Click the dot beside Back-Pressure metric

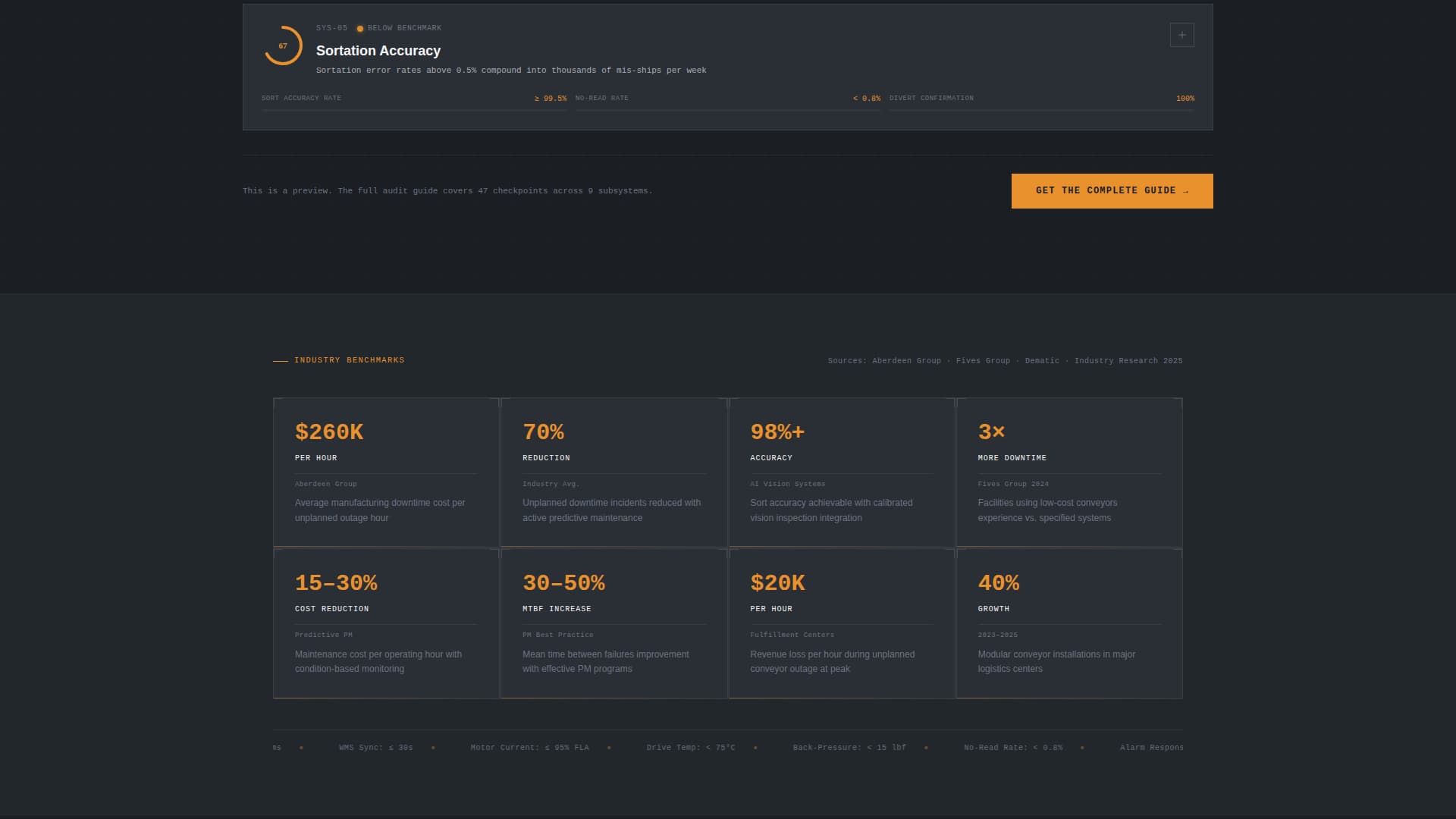[925, 747]
